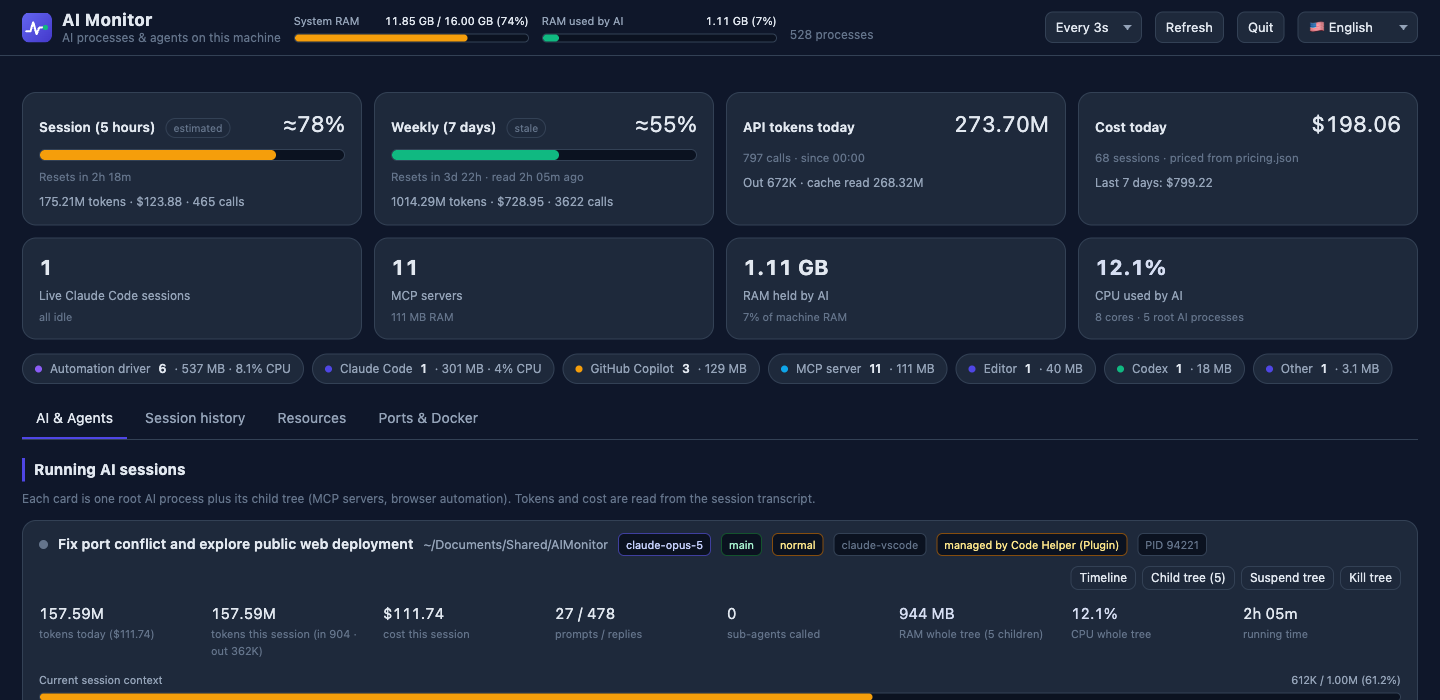Click the '528 processes' text

[x=831, y=34]
